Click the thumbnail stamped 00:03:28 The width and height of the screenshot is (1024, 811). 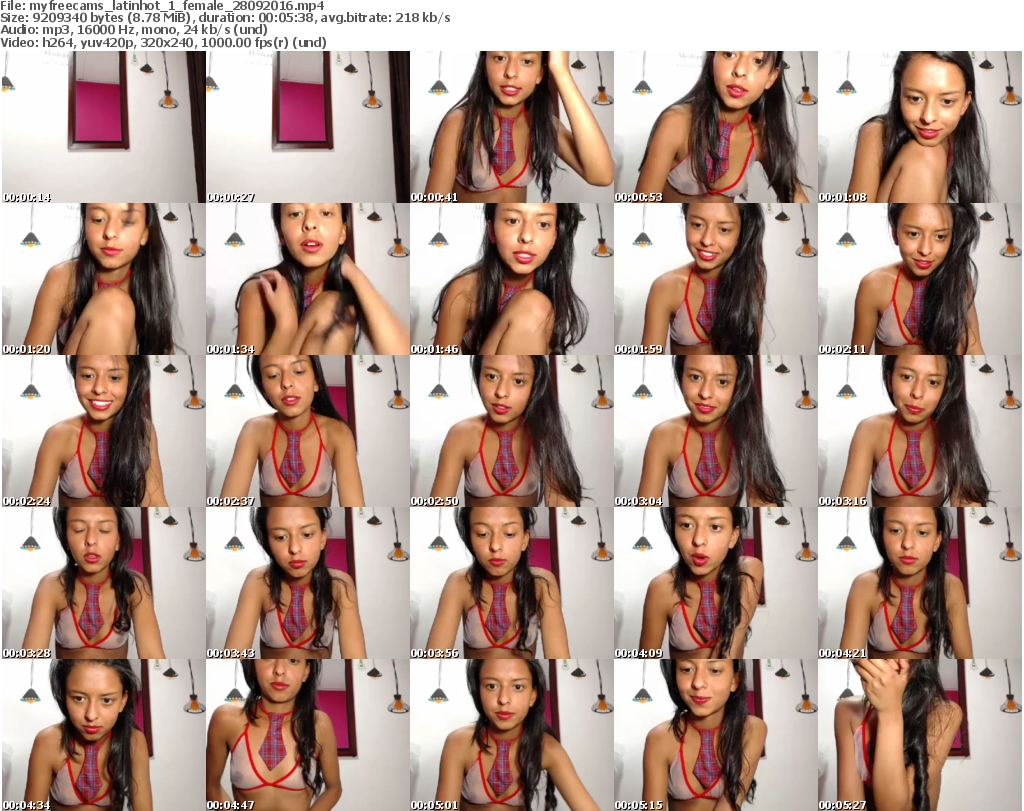[x=104, y=583]
